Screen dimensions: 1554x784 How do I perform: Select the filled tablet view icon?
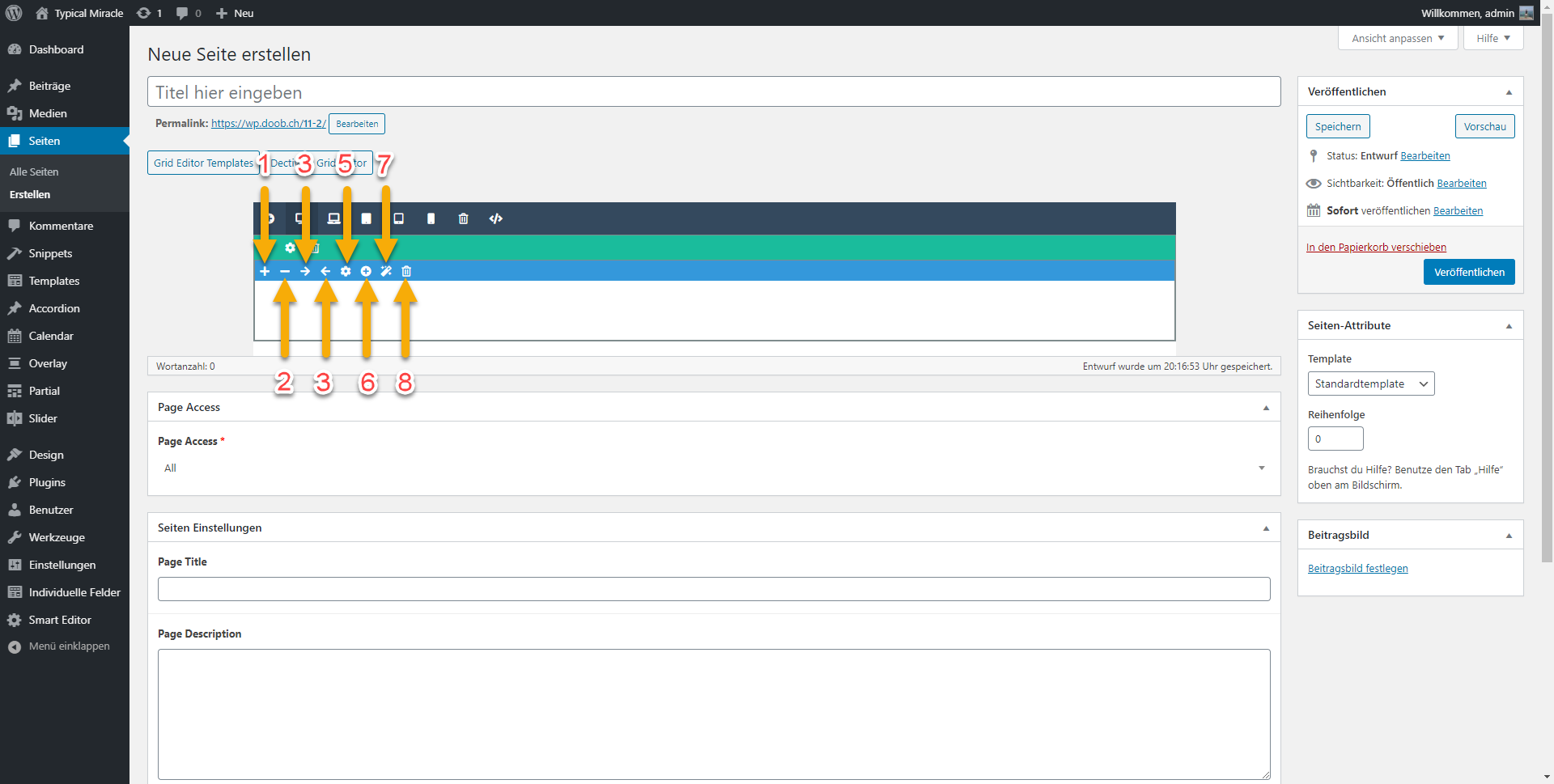coord(366,218)
